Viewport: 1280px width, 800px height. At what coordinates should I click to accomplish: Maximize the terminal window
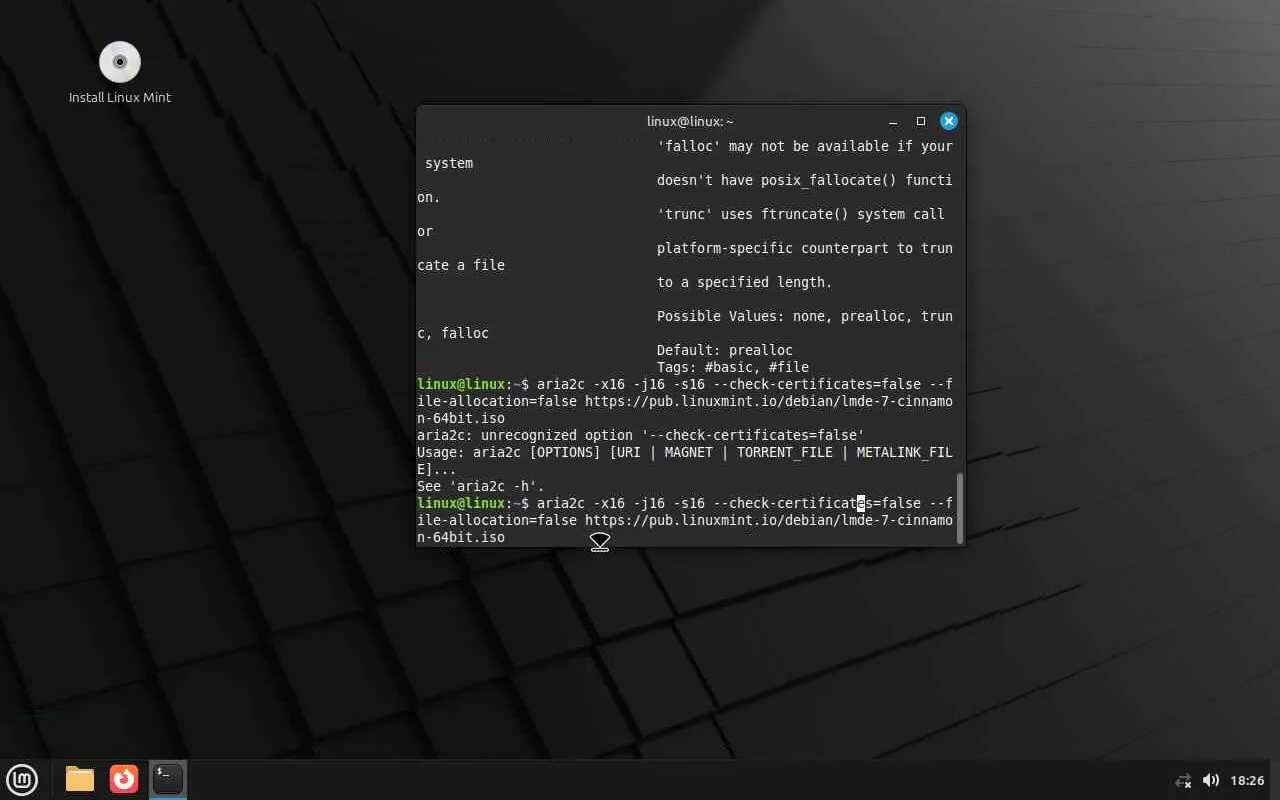921,121
